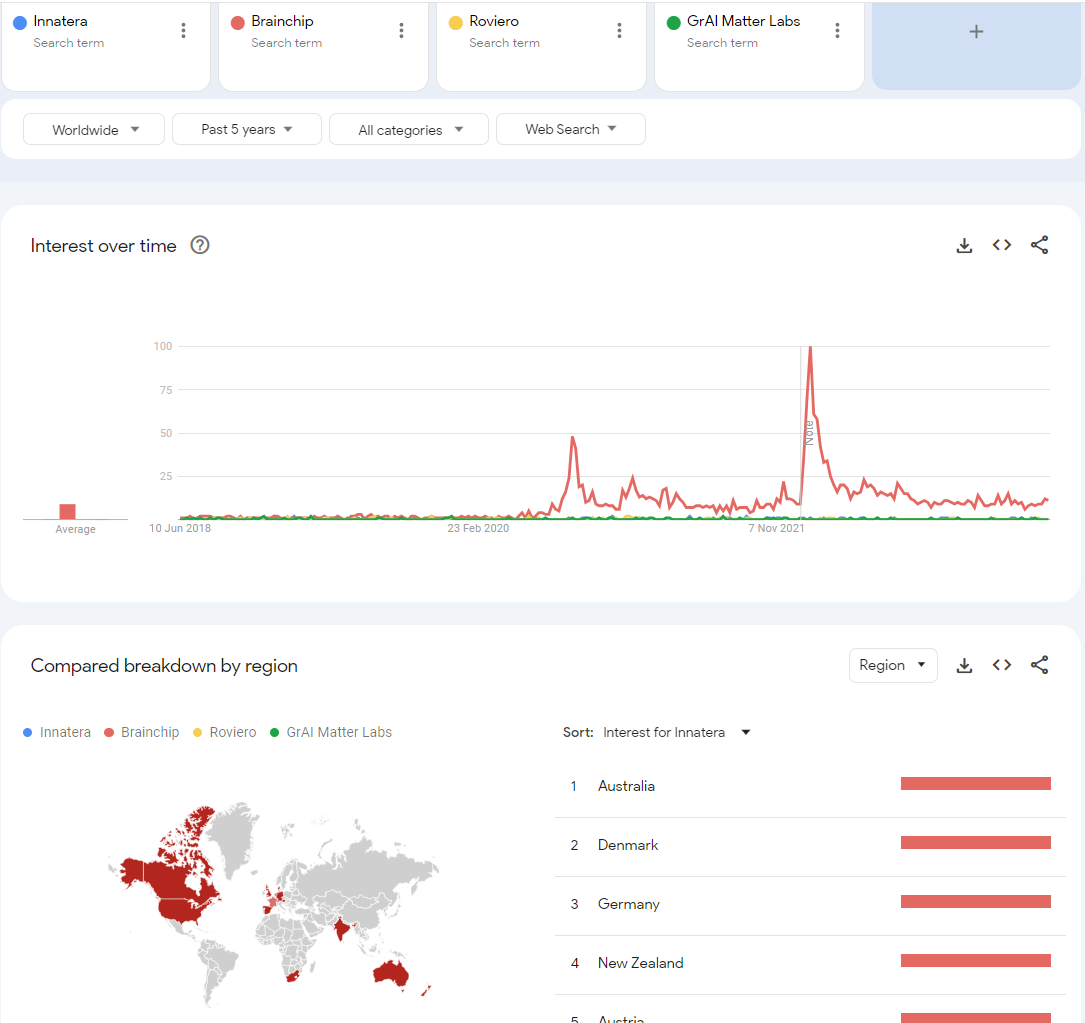
Task: Download the region breakdown data
Action: coord(965,665)
